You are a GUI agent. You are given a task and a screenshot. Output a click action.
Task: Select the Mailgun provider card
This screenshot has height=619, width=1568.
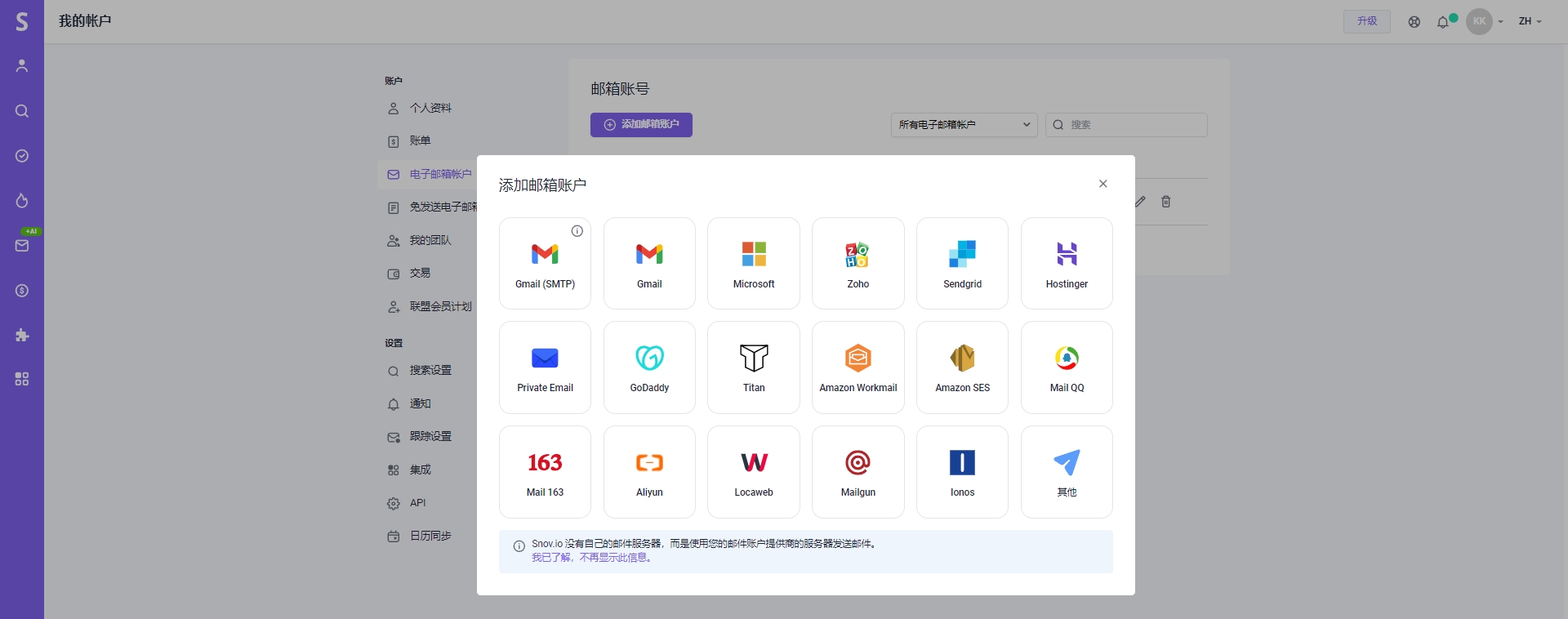click(x=858, y=472)
